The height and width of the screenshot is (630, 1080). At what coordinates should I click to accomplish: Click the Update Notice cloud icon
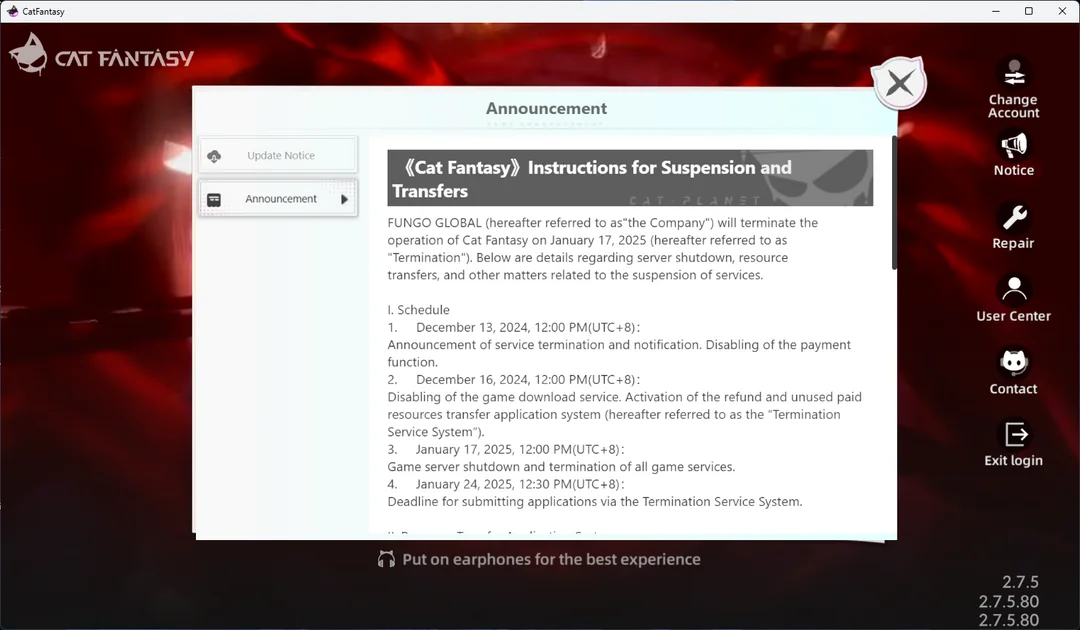pyautogui.click(x=214, y=156)
